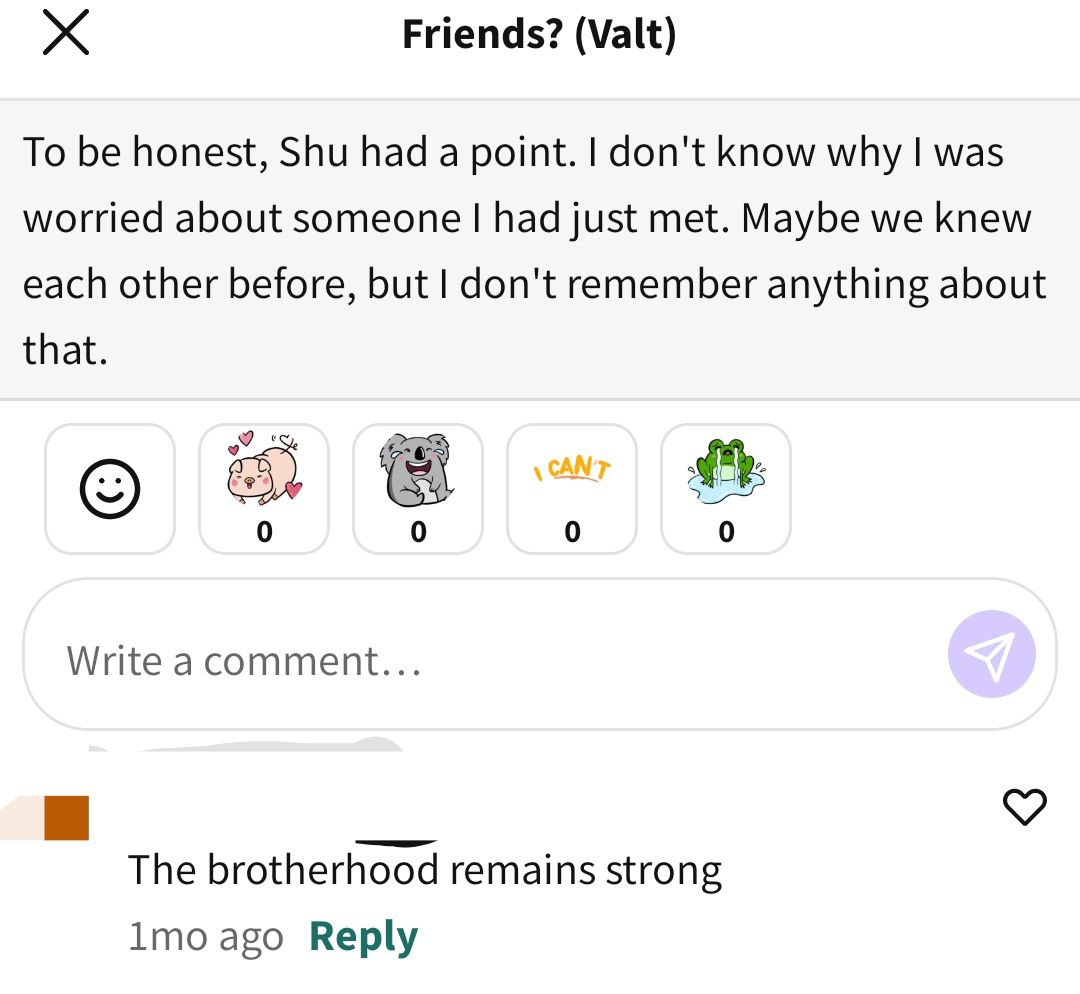This screenshot has width=1080, height=994.
Task: Open the smiley emoji reaction picker
Action: point(110,488)
